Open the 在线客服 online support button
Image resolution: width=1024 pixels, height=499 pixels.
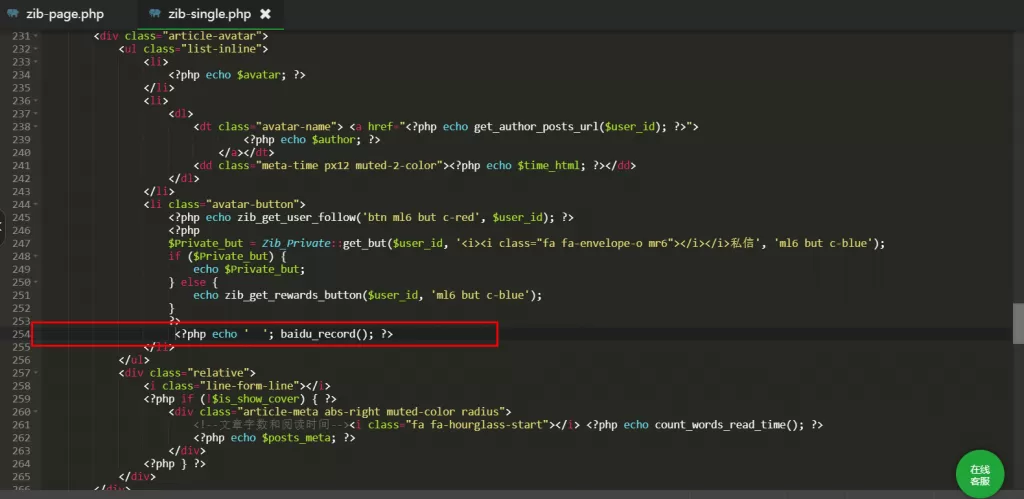point(980,474)
